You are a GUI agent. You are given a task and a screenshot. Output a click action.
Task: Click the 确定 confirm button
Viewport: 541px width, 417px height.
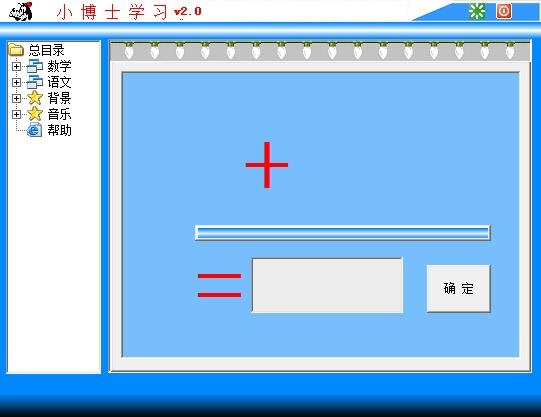coord(459,288)
